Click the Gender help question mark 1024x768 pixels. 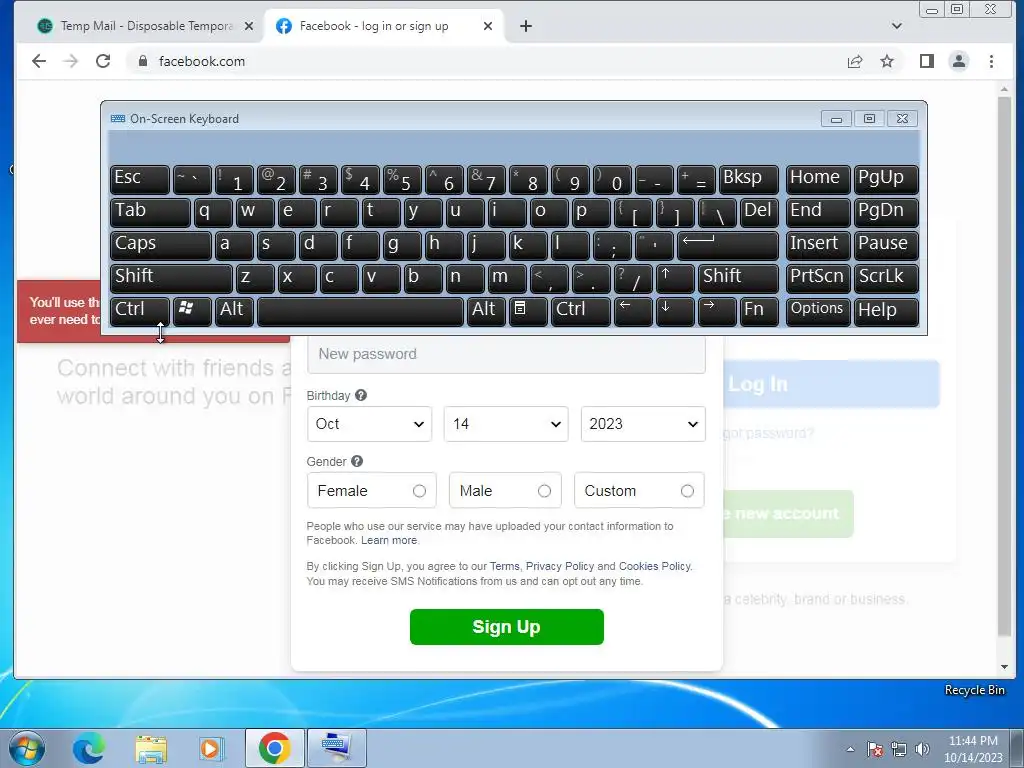357,461
